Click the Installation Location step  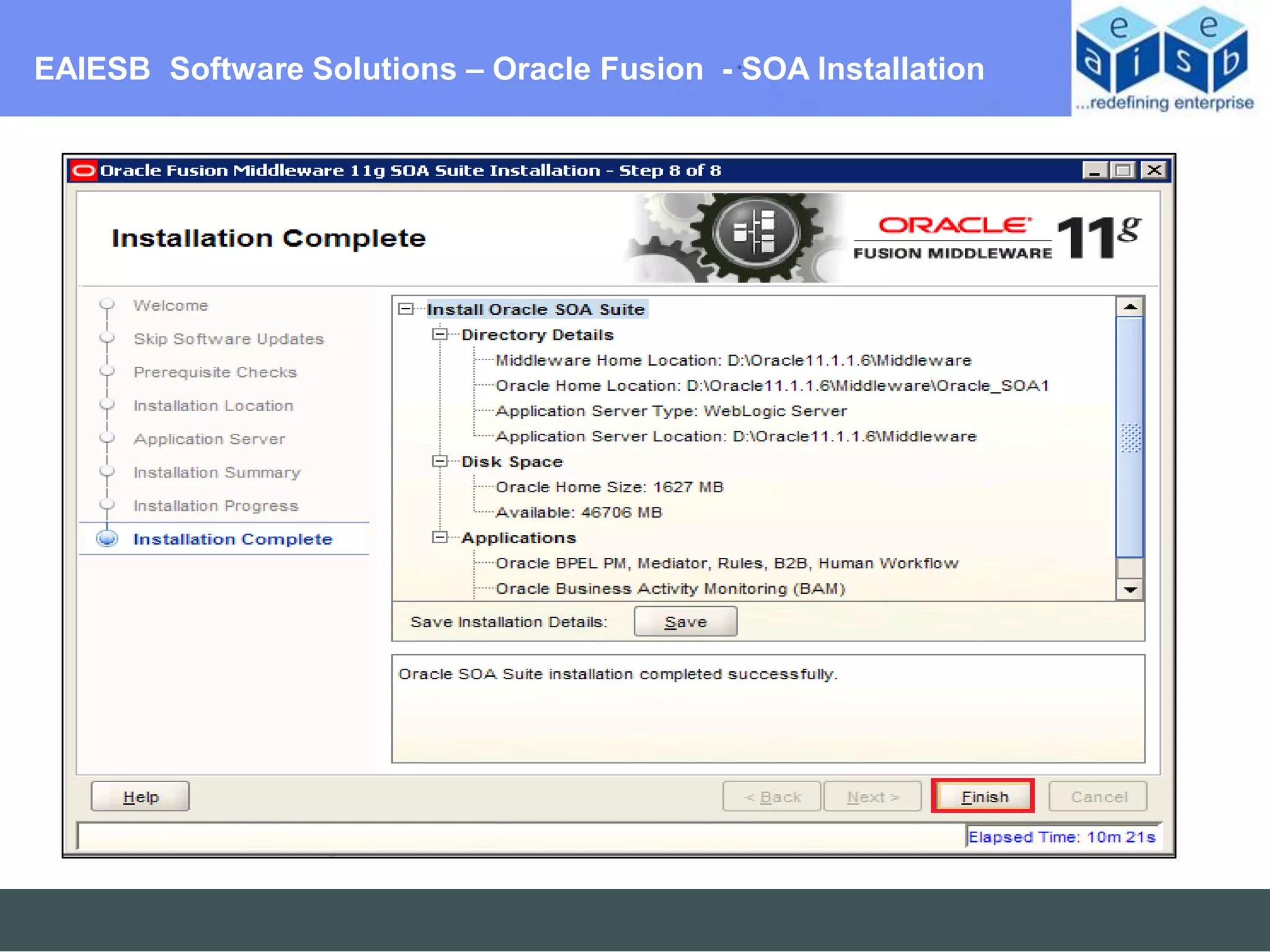click(213, 406)
